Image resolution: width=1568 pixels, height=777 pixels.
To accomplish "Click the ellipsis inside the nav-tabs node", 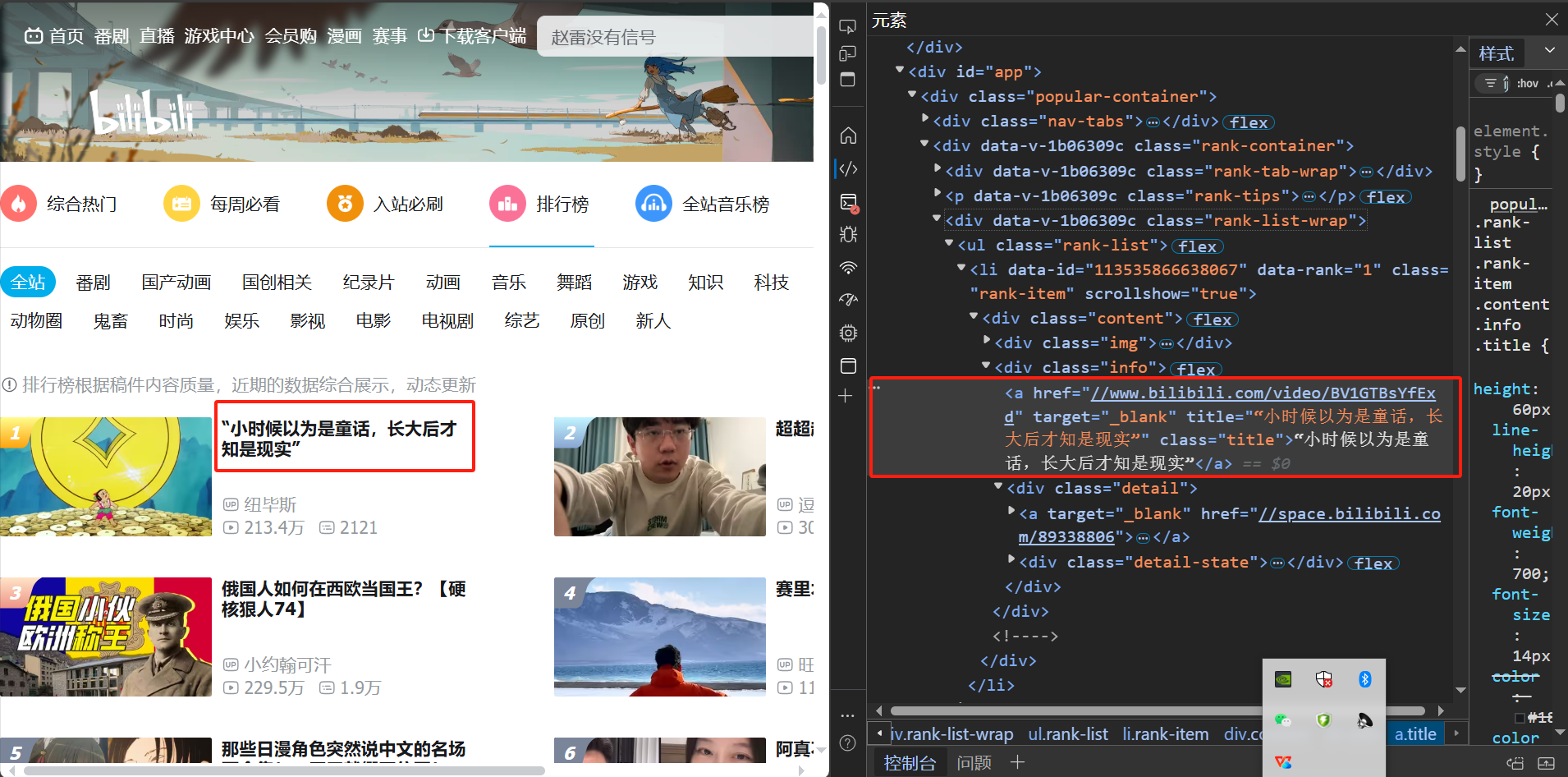I will (x=1153, y=122).
